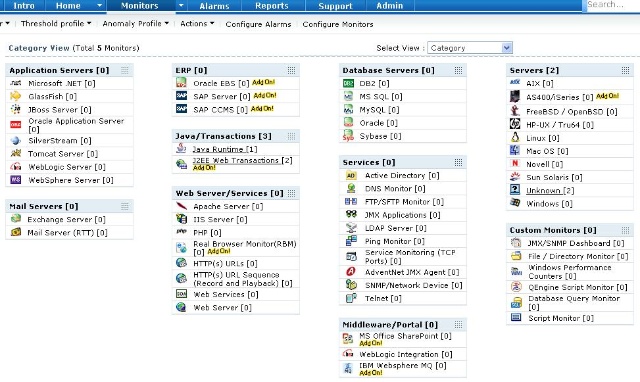The image size is (640, 382).
Task: Click the Windows flag icon under Servers
Action: tap(515, 203)
